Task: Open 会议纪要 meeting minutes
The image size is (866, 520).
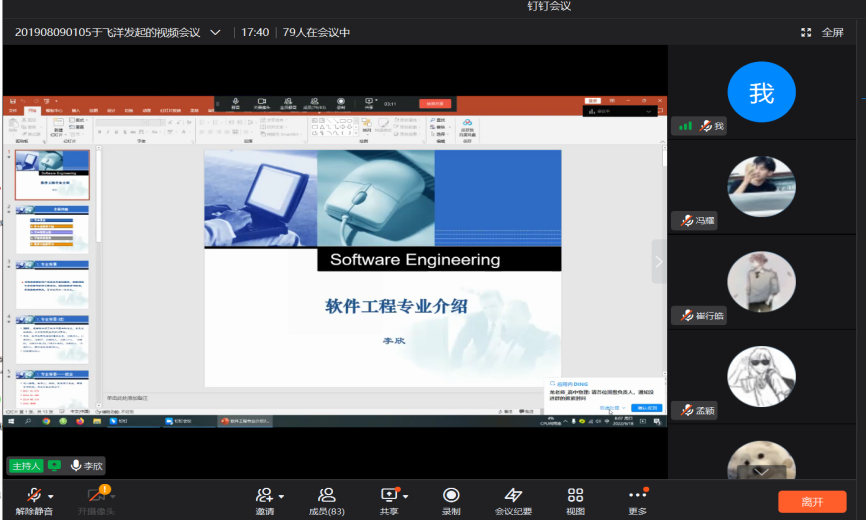Action: pos(513,496)
